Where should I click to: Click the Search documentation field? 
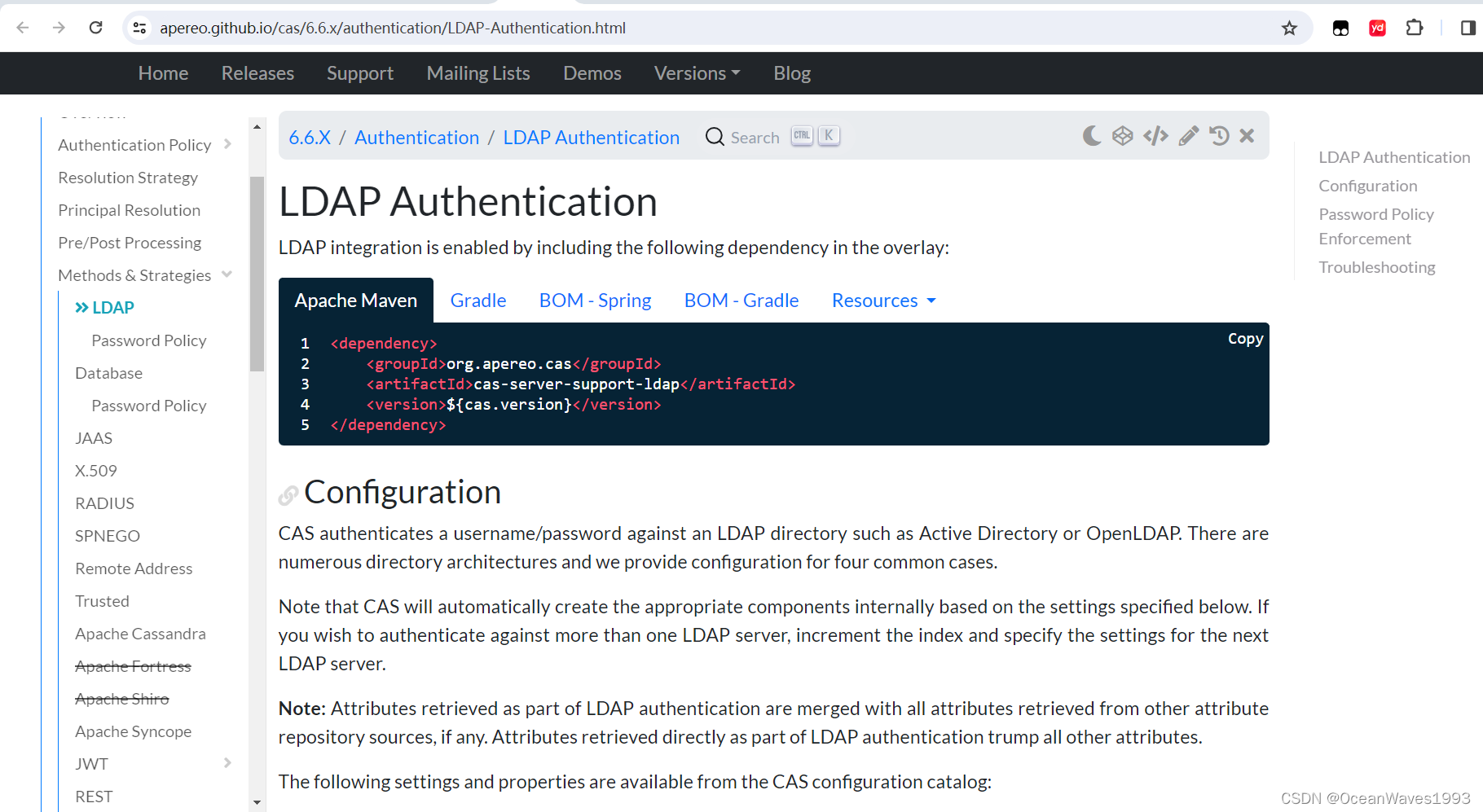point(772,137)
